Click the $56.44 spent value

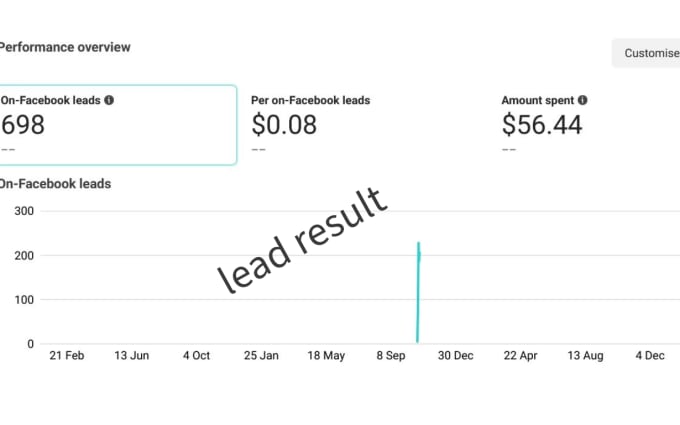542,125
